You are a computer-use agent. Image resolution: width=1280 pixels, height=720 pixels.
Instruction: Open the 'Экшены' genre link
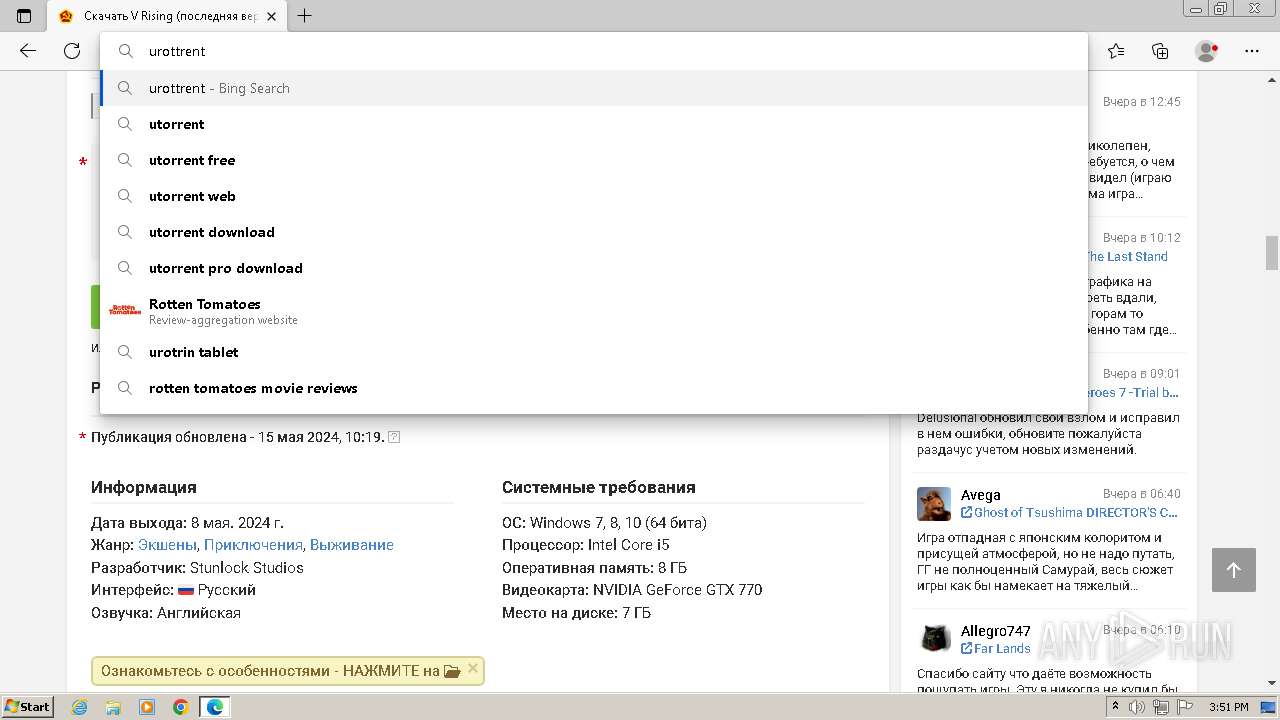point(168,545)
